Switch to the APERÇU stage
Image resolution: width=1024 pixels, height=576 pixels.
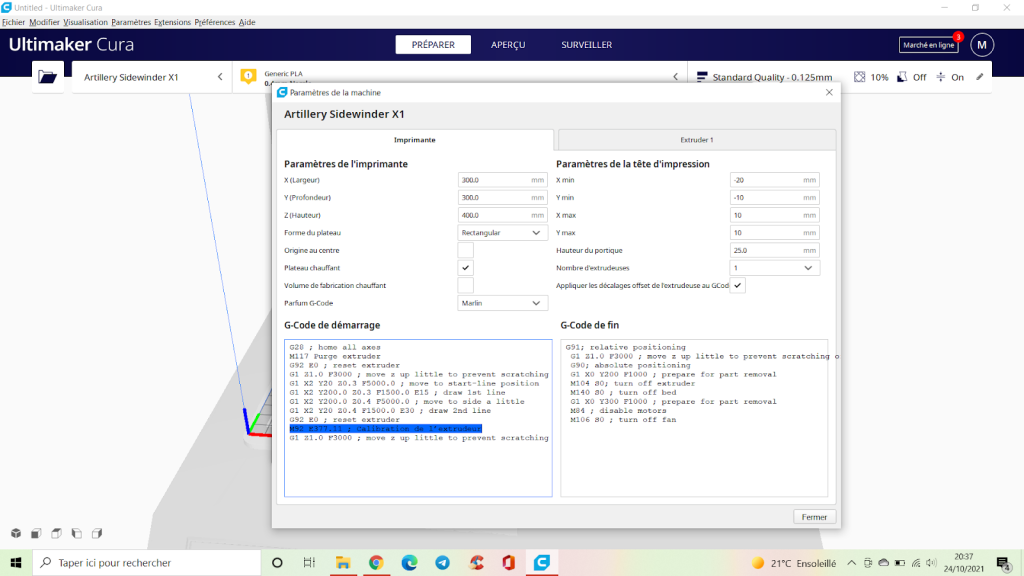[x=508, y=44]
